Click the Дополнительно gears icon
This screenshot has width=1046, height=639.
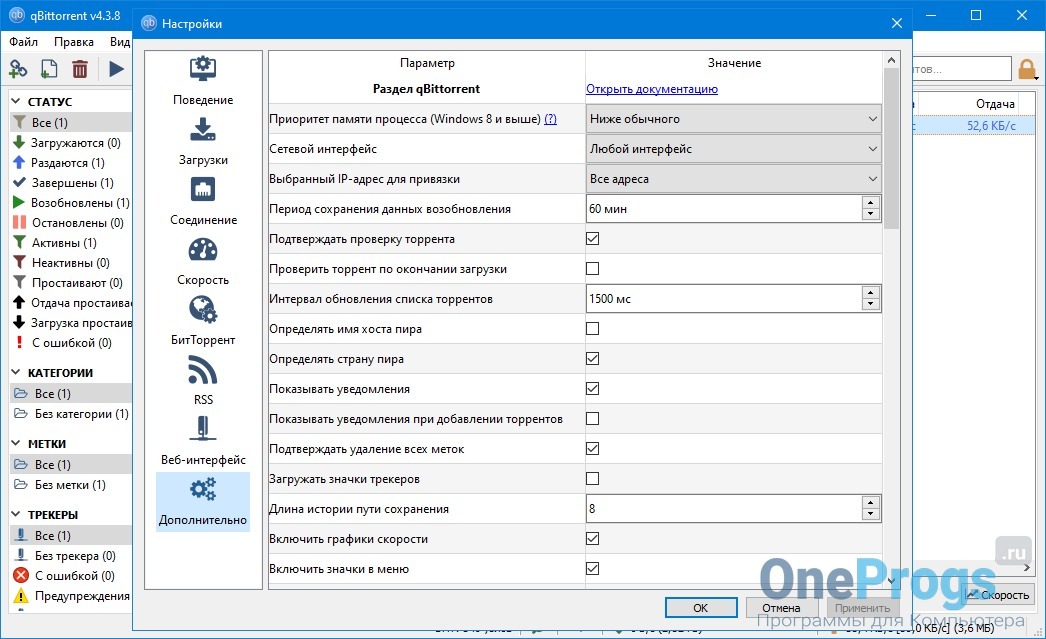point(203,490)
